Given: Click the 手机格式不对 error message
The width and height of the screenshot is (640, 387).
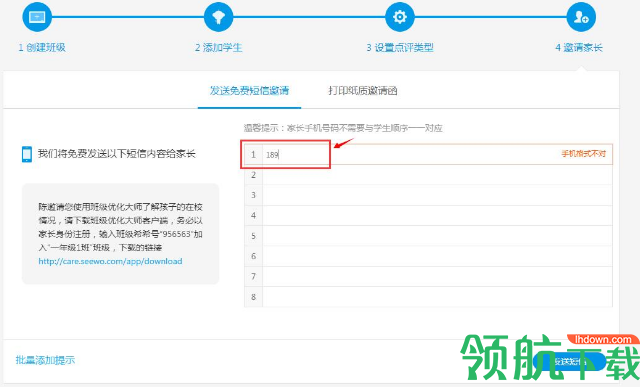Looking at the screenshot, I should pos(584,154).
